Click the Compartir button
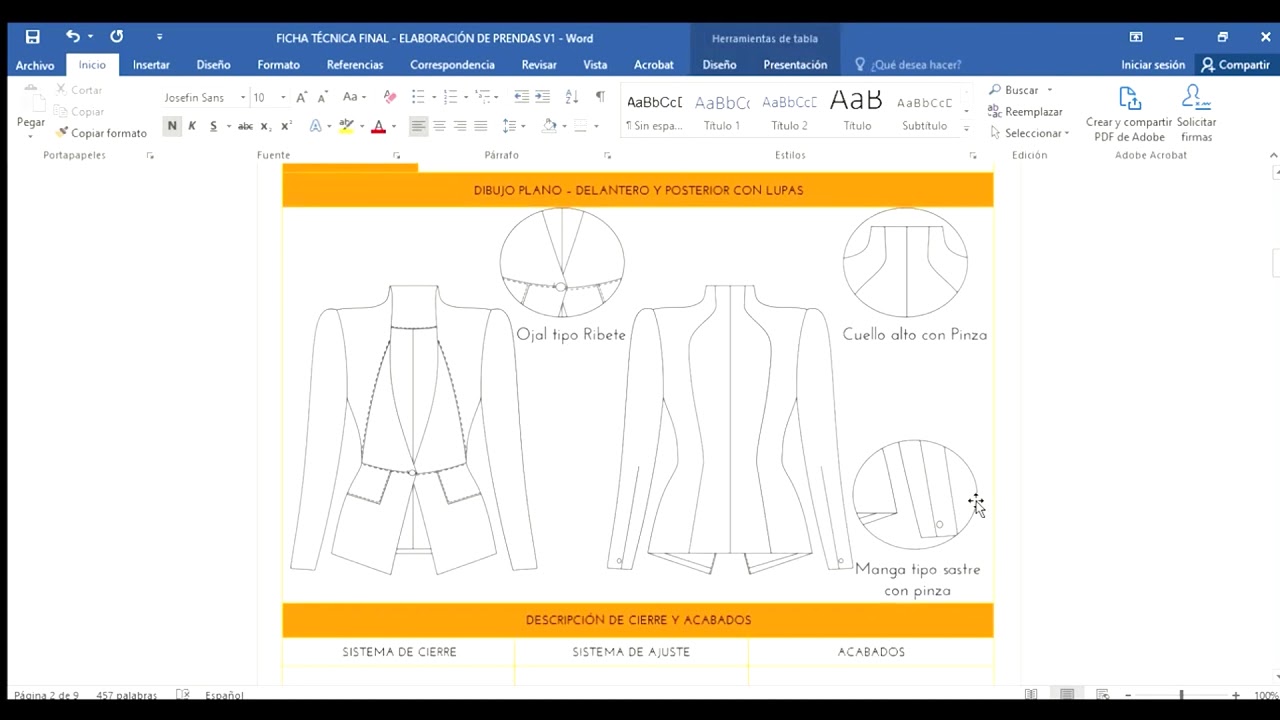The height and width of the screenshot is (720, 1280). point(1236,65)
